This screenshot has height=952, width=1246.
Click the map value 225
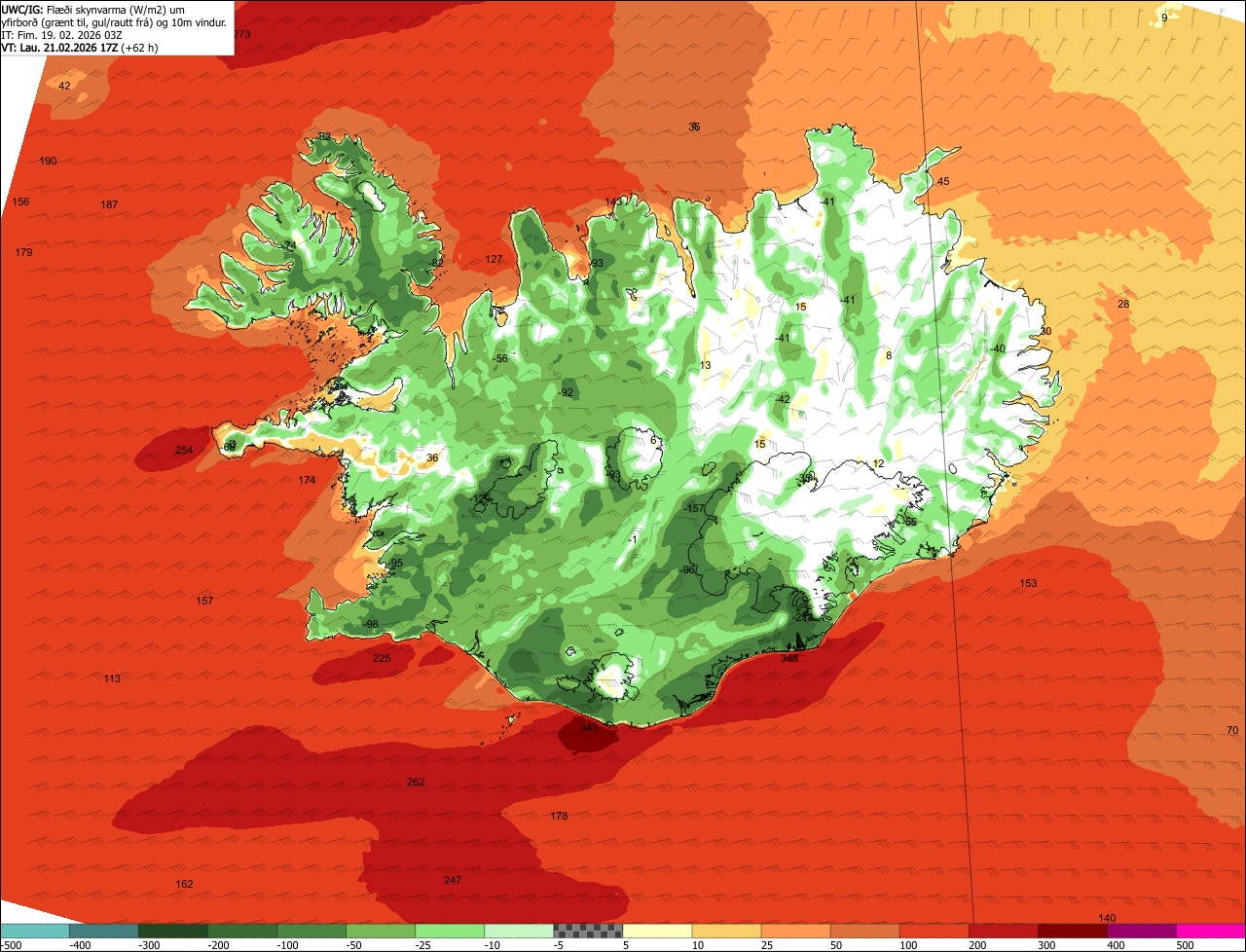[x=382, y=658]
